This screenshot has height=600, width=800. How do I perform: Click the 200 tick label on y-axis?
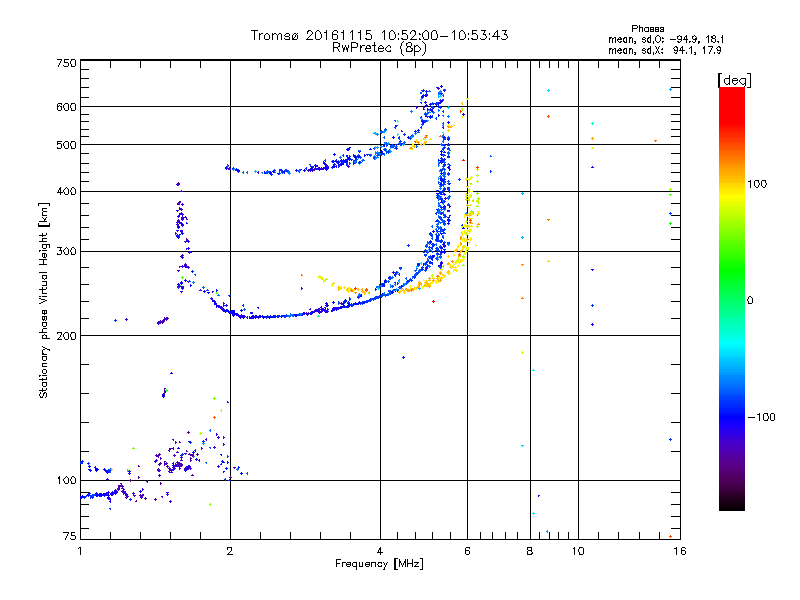point(67,336)
